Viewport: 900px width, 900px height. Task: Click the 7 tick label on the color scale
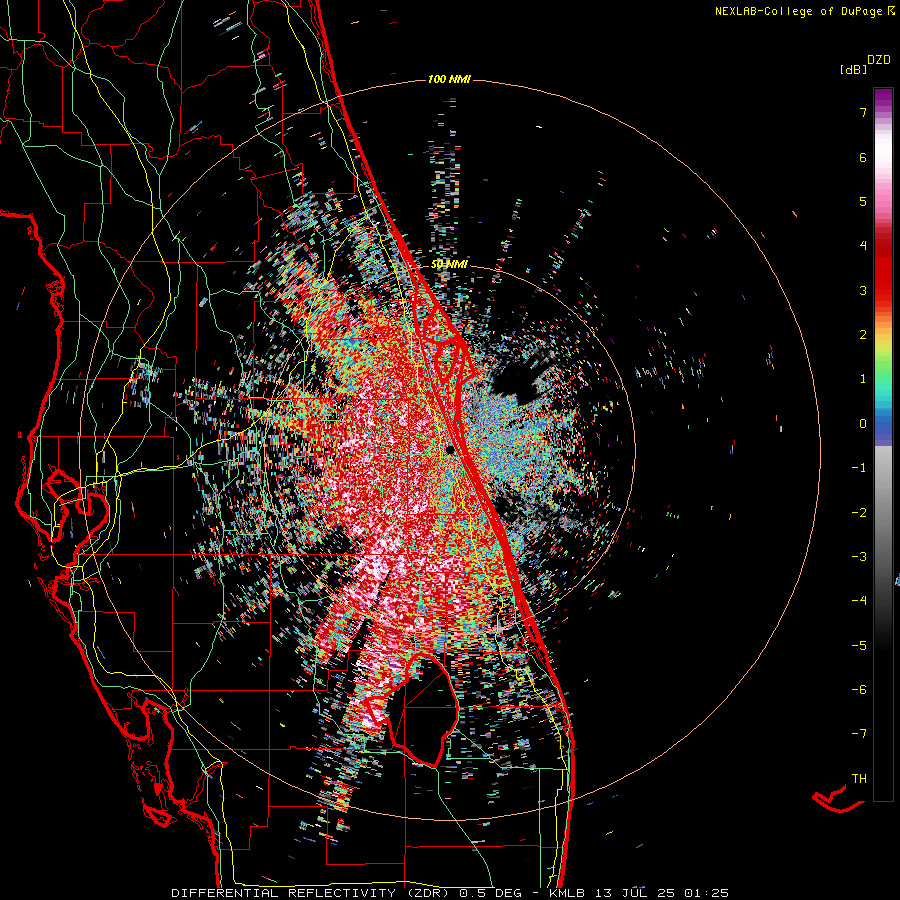coord(863,112)
